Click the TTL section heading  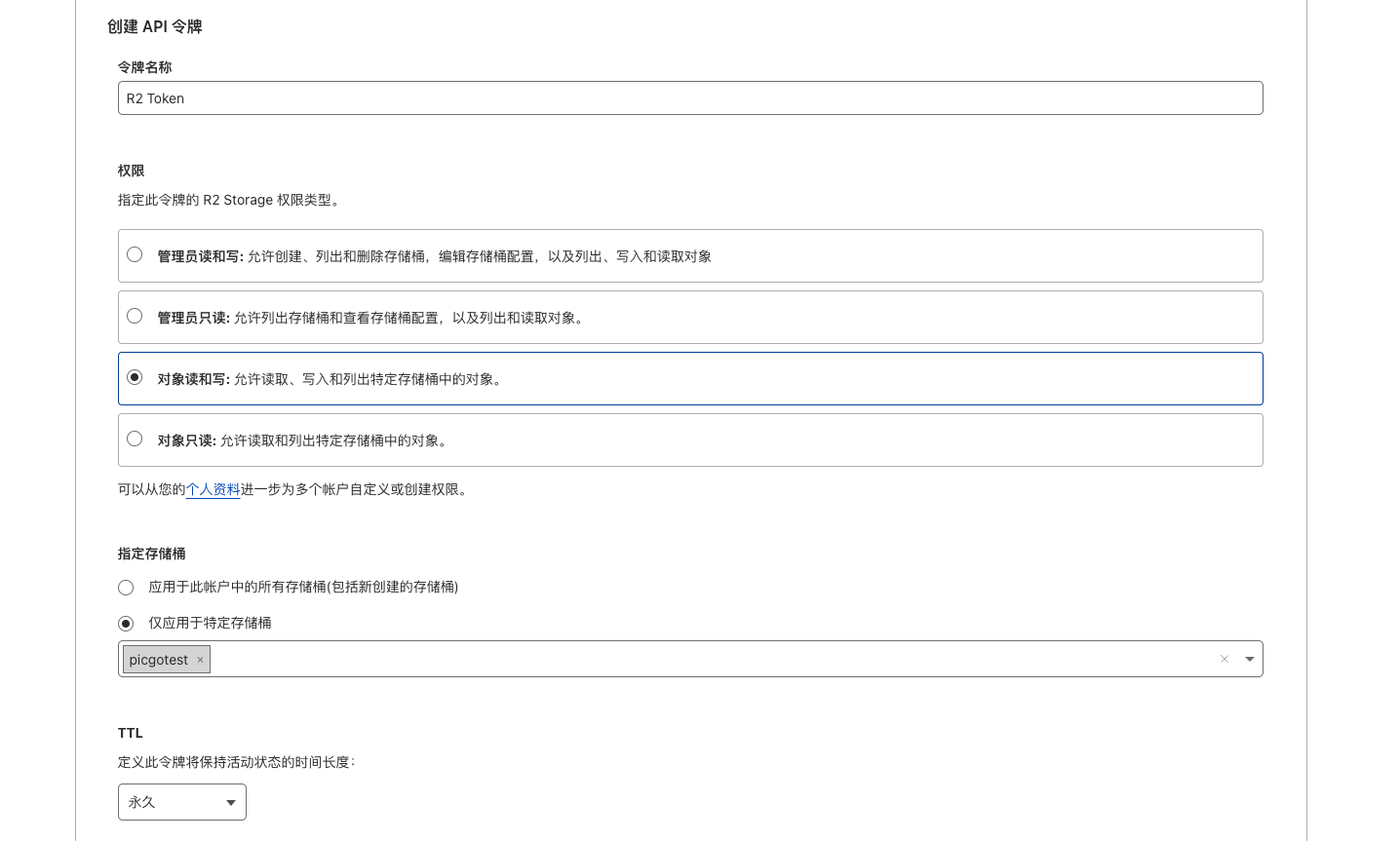[x=130, y=733]
